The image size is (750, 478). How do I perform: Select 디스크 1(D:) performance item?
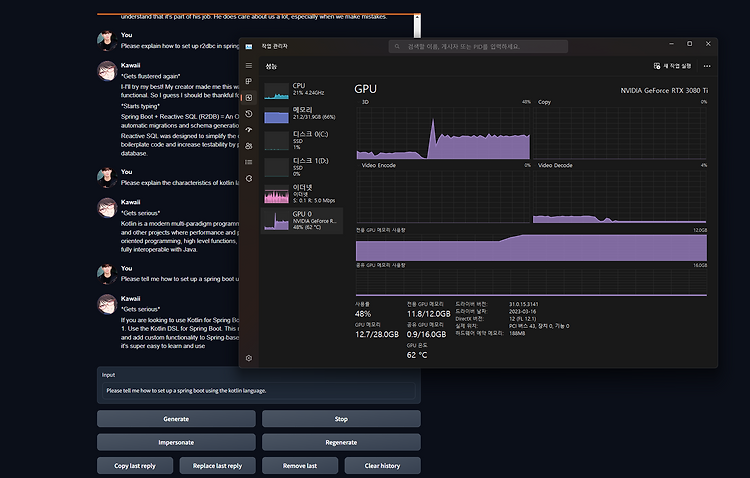[x=302, y=167]
